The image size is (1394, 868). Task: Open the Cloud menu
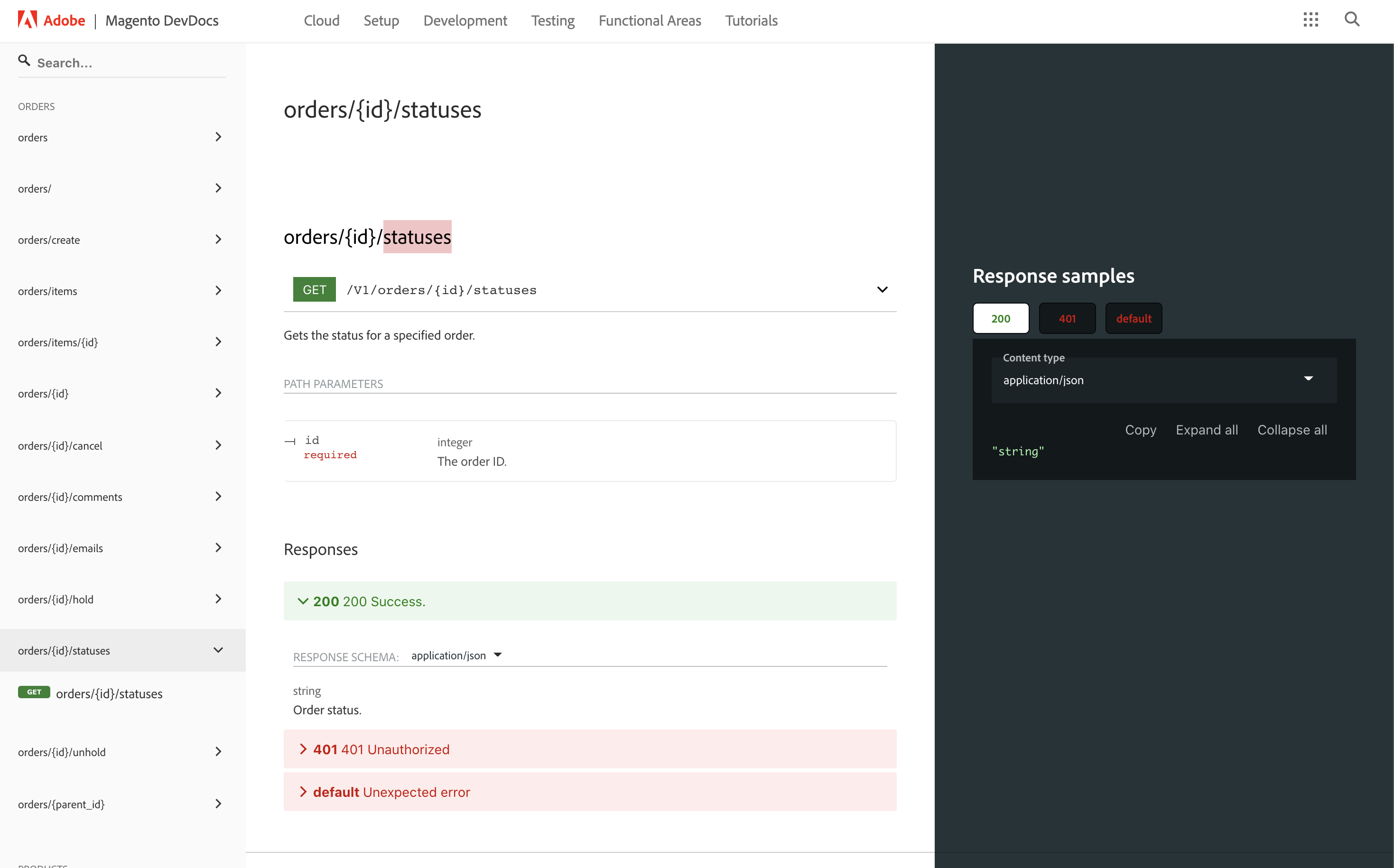[322, 21]
